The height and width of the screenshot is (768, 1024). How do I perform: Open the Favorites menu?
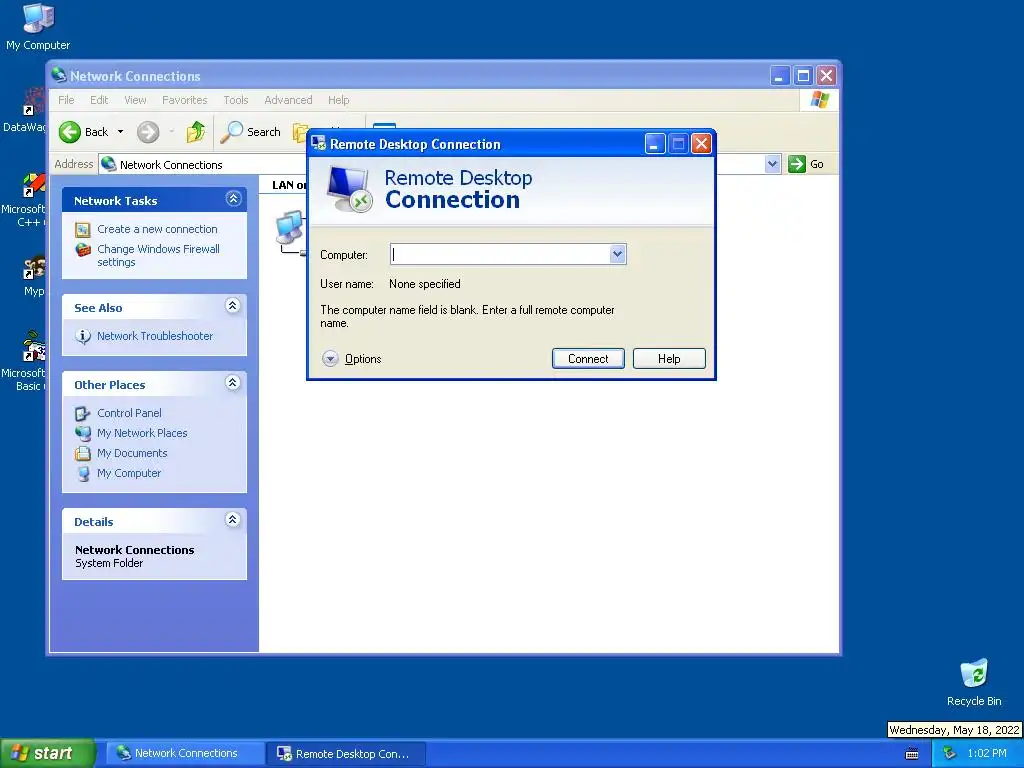coord(185,100)
